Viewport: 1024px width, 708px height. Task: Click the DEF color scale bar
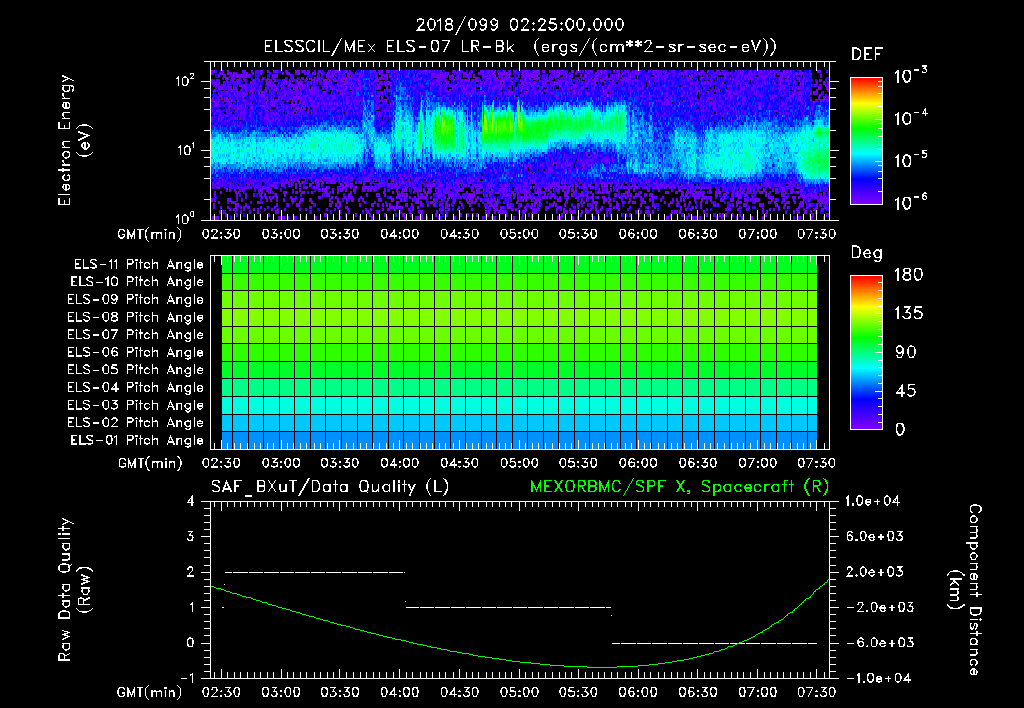866,141
